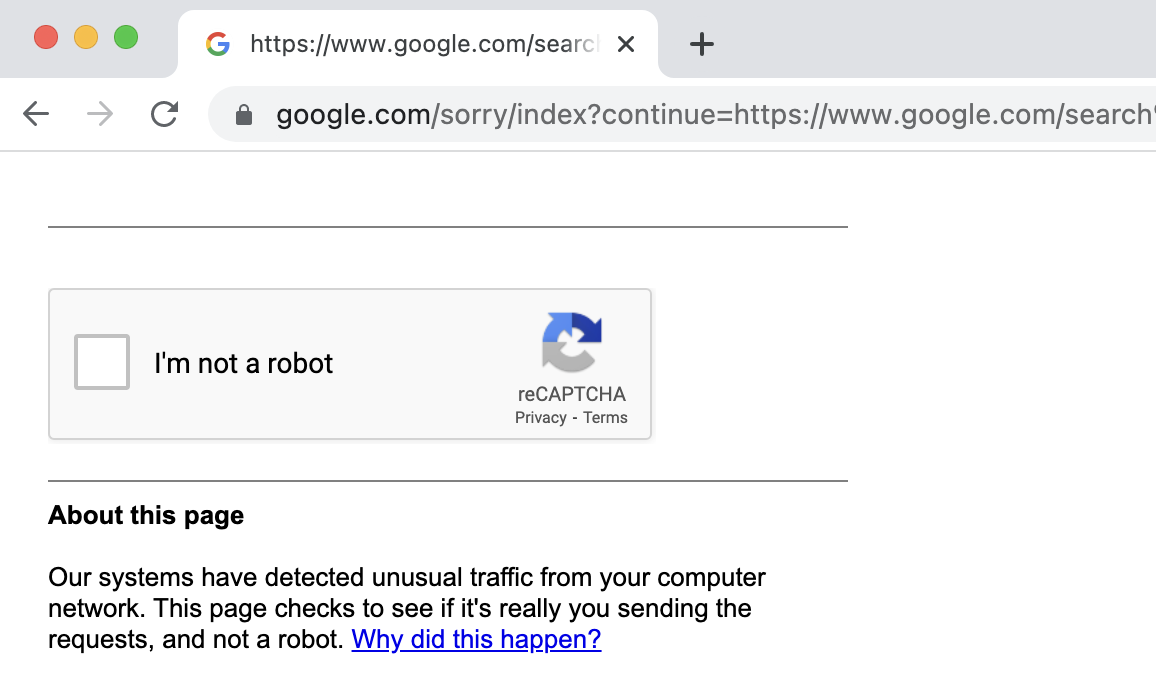The image size is (1156, 686).
Task: Click the yellow minimize traffic light
Action: tap(86, 35)
